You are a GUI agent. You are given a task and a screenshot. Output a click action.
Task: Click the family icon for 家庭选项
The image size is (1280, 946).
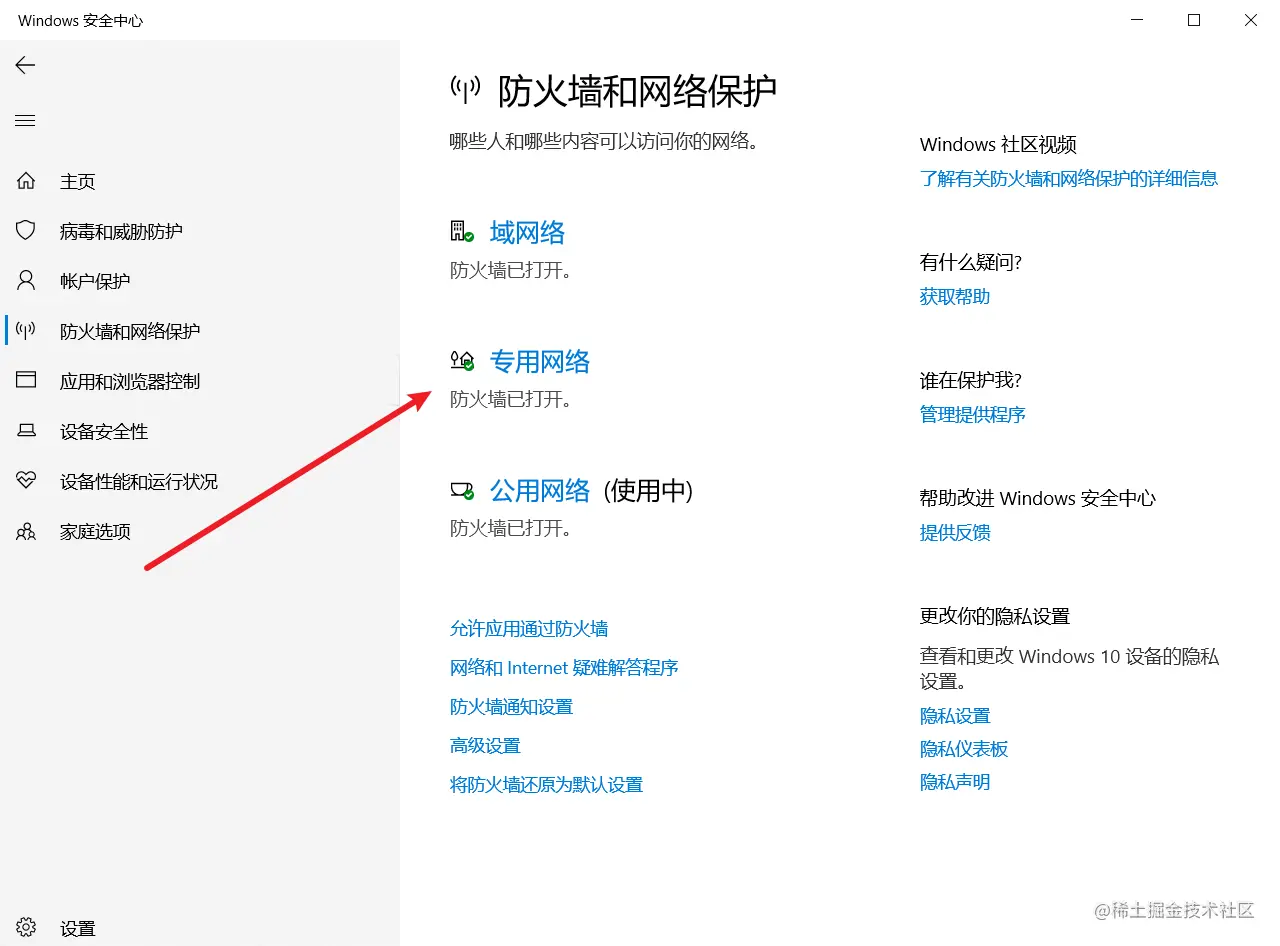point(26,531)
